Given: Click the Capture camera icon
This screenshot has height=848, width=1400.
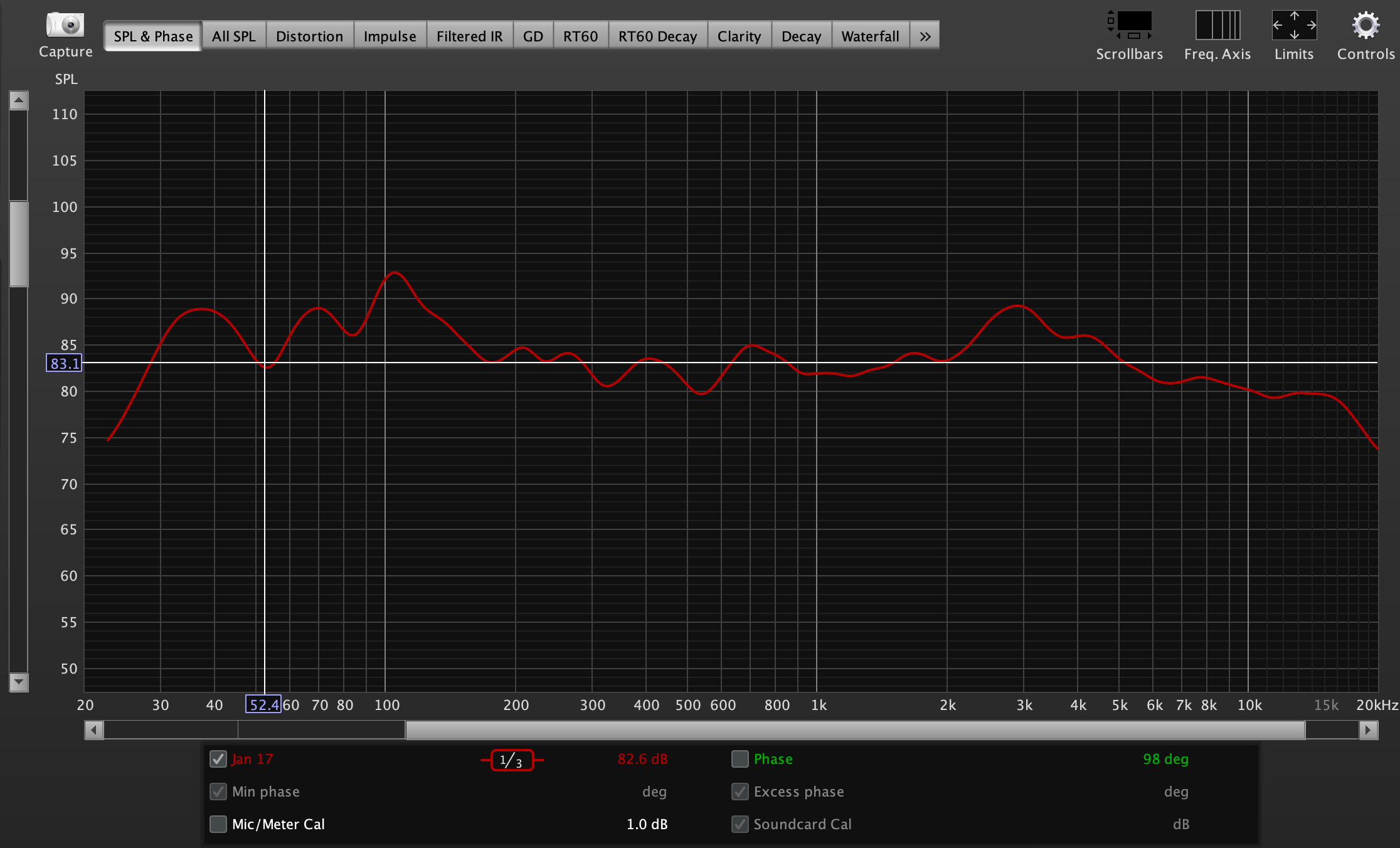Looking at the screenshot, I should pyautogui.click(x=65, y=26).
